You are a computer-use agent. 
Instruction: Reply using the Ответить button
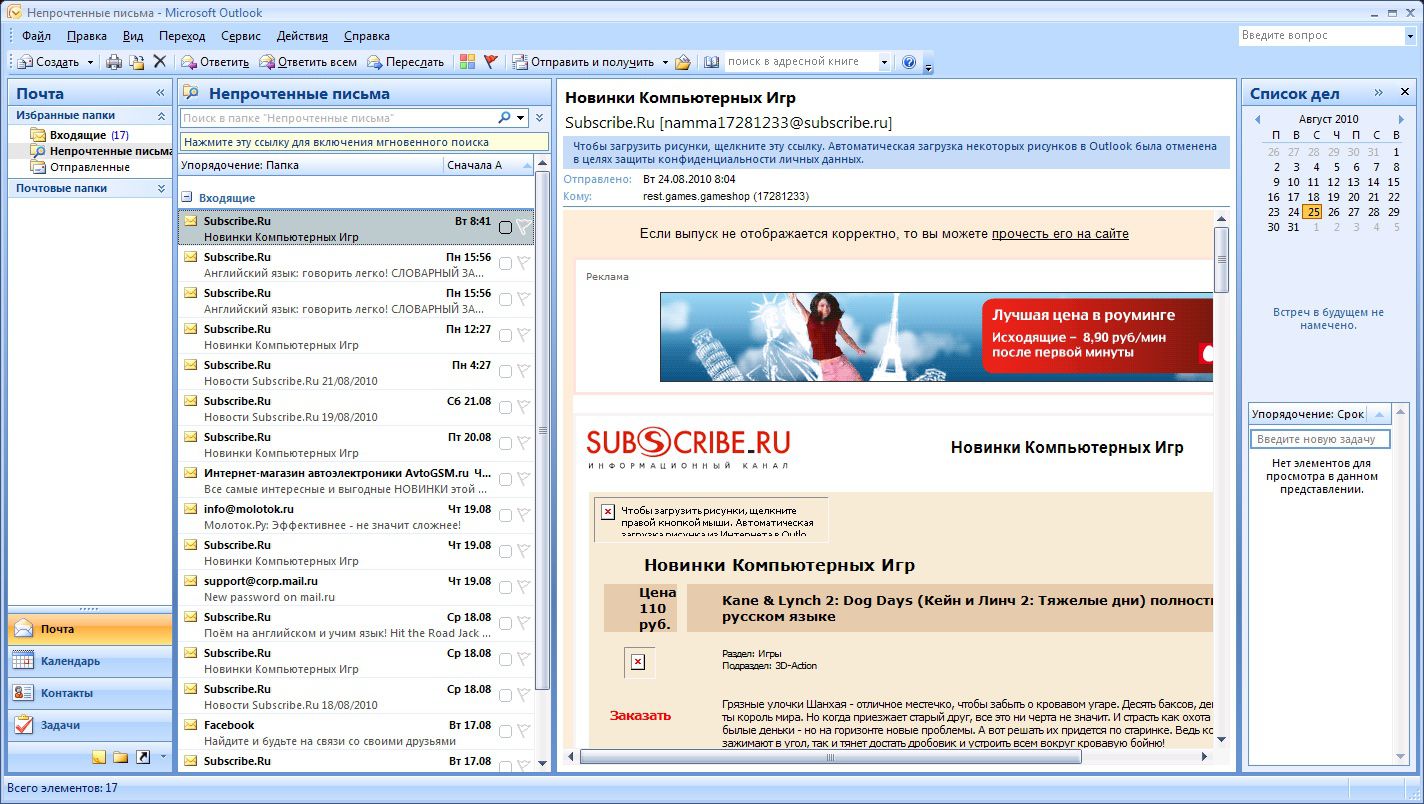(x=214, y=62)
